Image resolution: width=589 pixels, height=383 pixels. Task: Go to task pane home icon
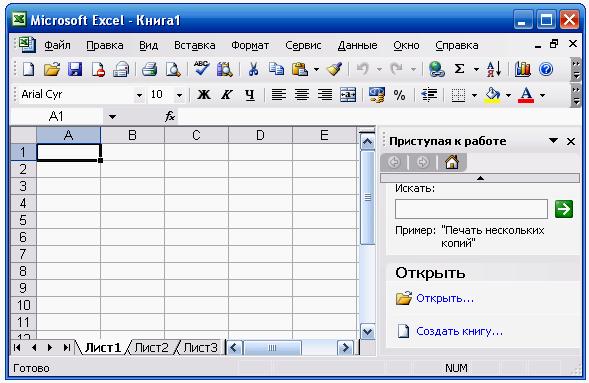pyautogui.click(x=452, y=162)
